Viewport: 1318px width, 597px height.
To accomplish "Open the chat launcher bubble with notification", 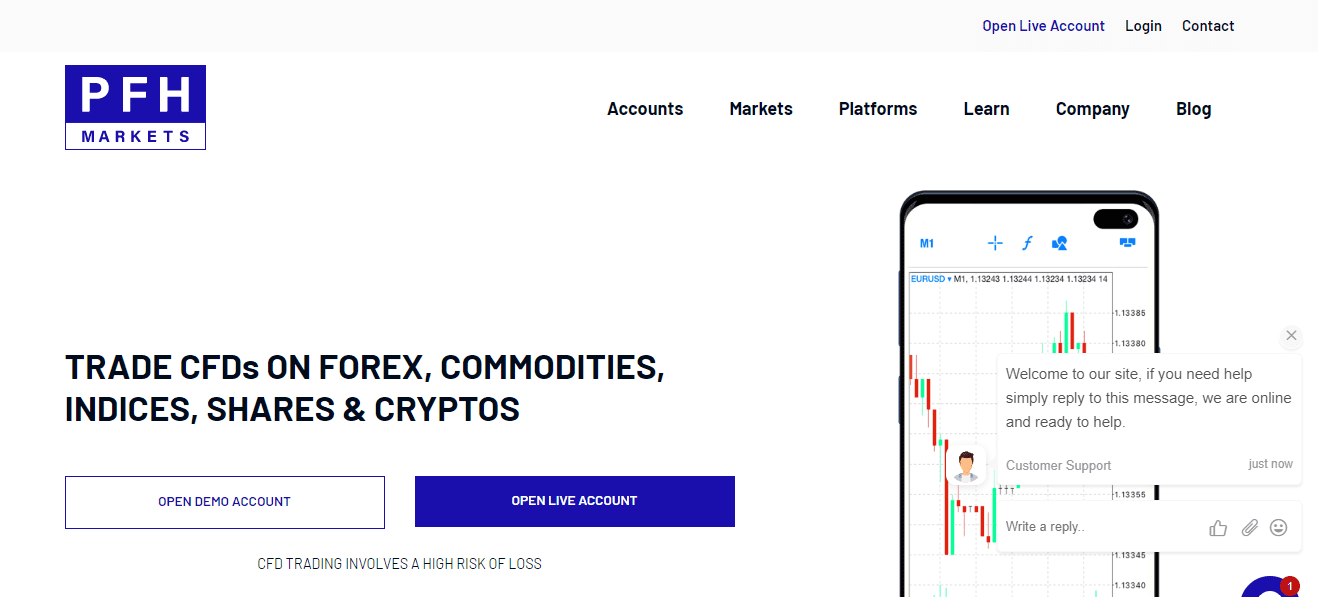I will tap(1270, 590).
